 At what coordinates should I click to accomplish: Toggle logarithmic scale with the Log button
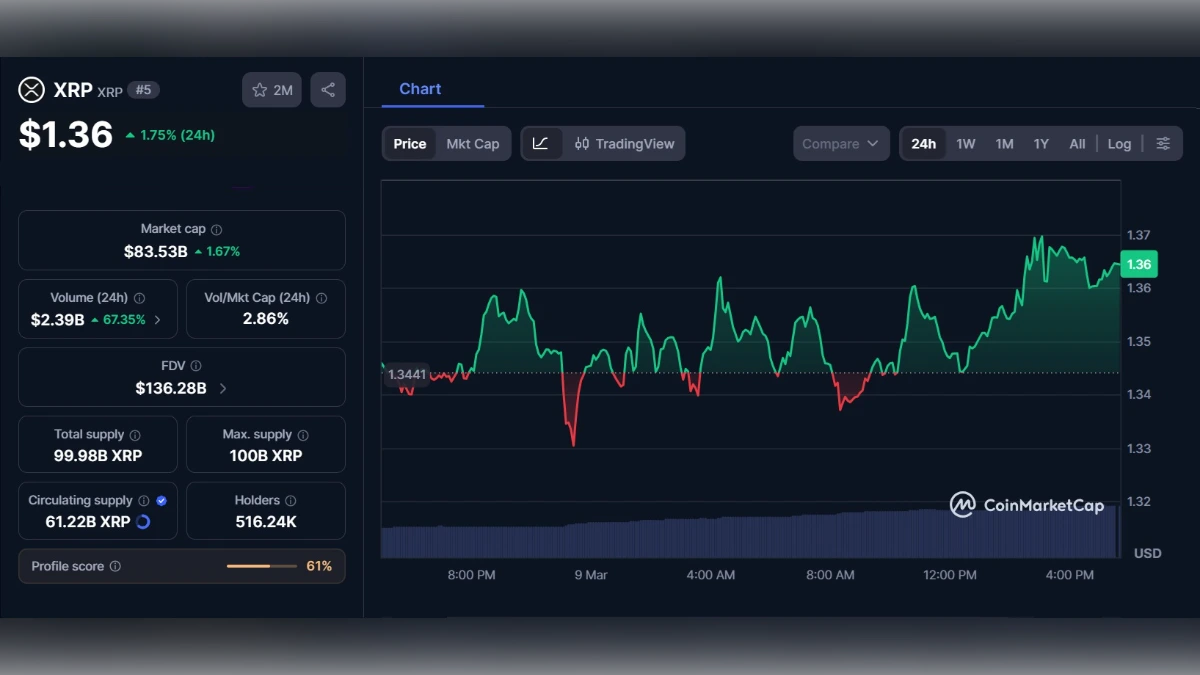1119,143
